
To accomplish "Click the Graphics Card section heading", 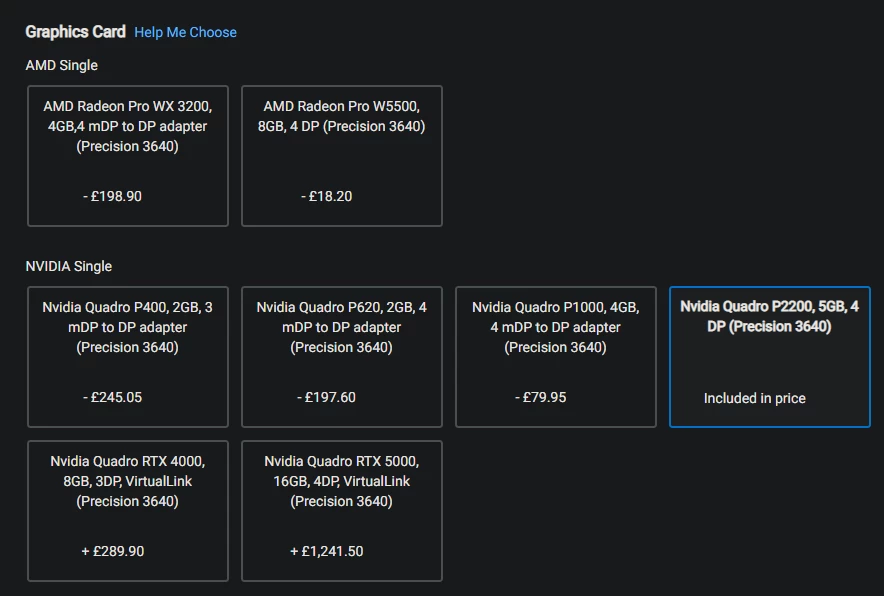I will (76, 32).
